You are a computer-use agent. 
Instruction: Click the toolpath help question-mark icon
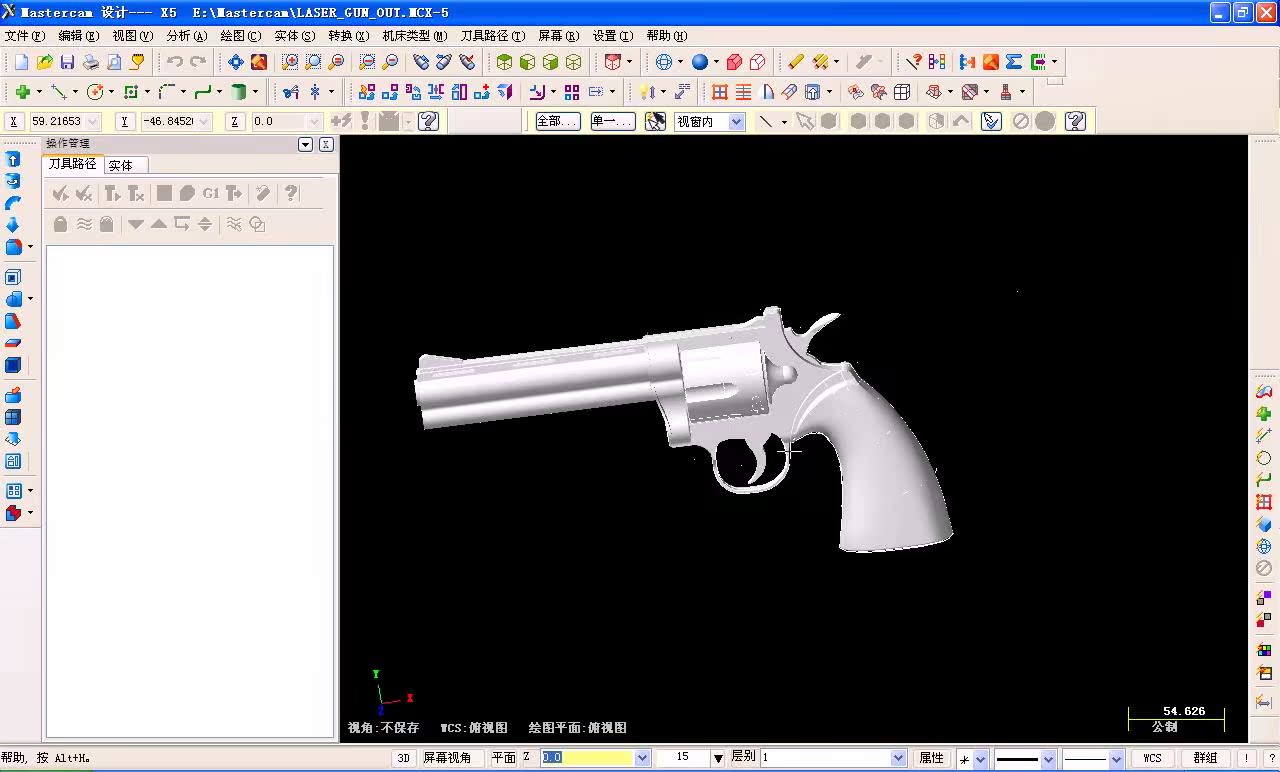[x=291, y=193]
